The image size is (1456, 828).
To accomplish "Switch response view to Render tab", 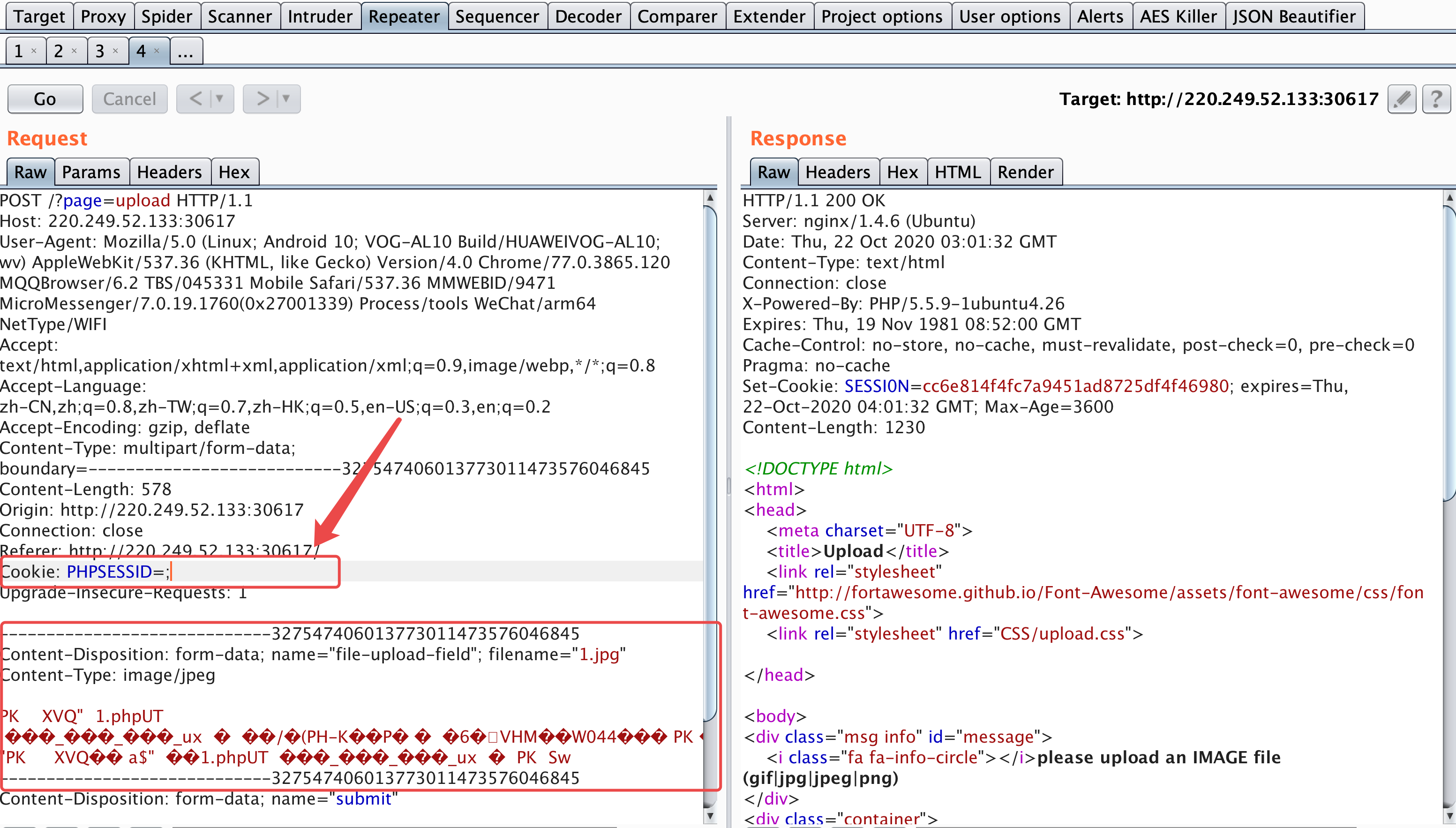I will click(x=1025, y=172).
